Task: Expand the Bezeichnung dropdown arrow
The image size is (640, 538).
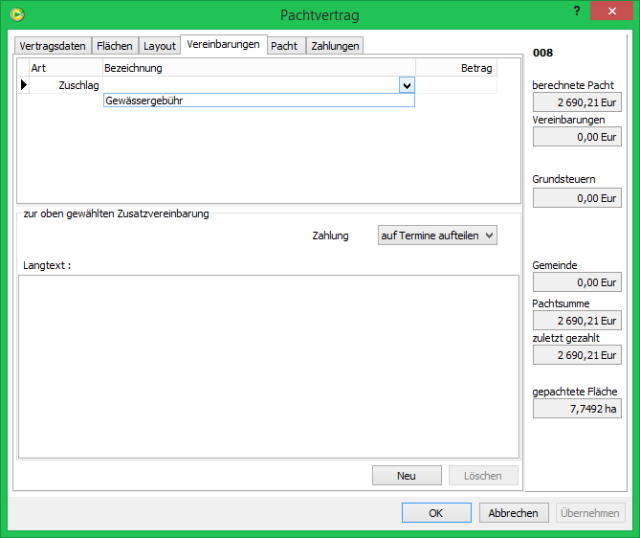Action: point(406,86)
